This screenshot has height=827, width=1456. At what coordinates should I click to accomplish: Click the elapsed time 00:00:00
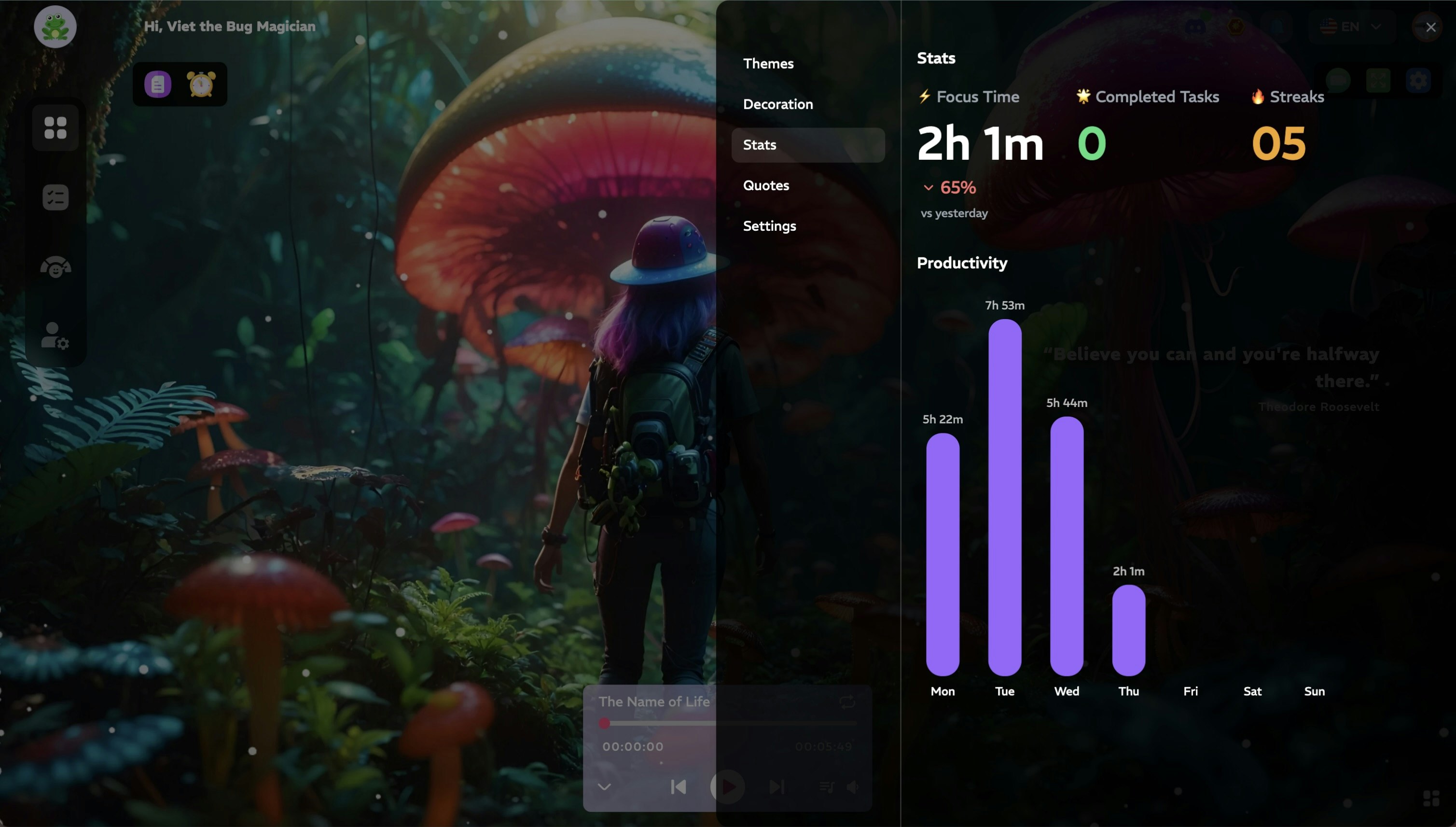click(633, 747)
